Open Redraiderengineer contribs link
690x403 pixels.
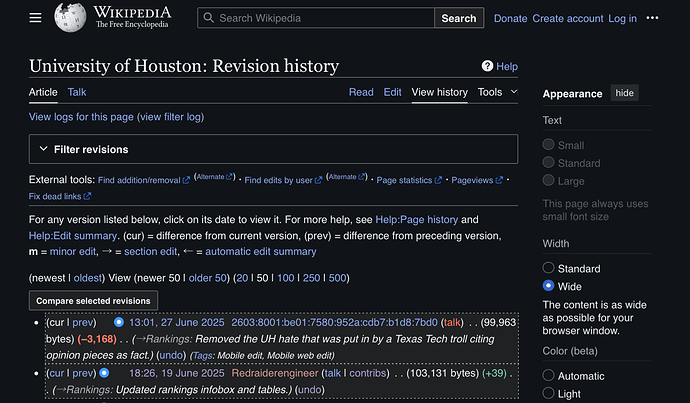point(367,373)
